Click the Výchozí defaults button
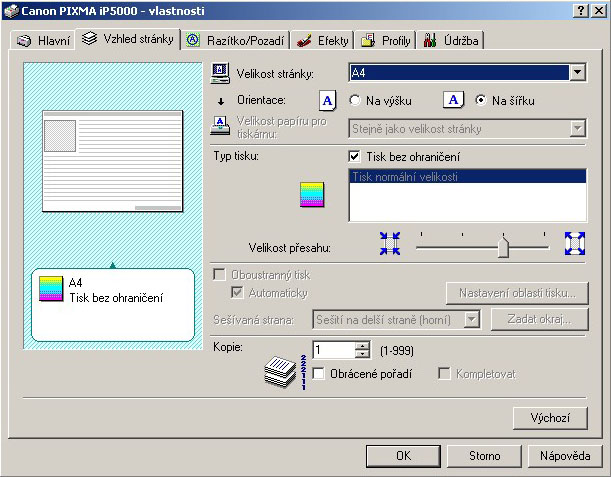The height and width of the screenshot is (477, 611). pos(550,417)
